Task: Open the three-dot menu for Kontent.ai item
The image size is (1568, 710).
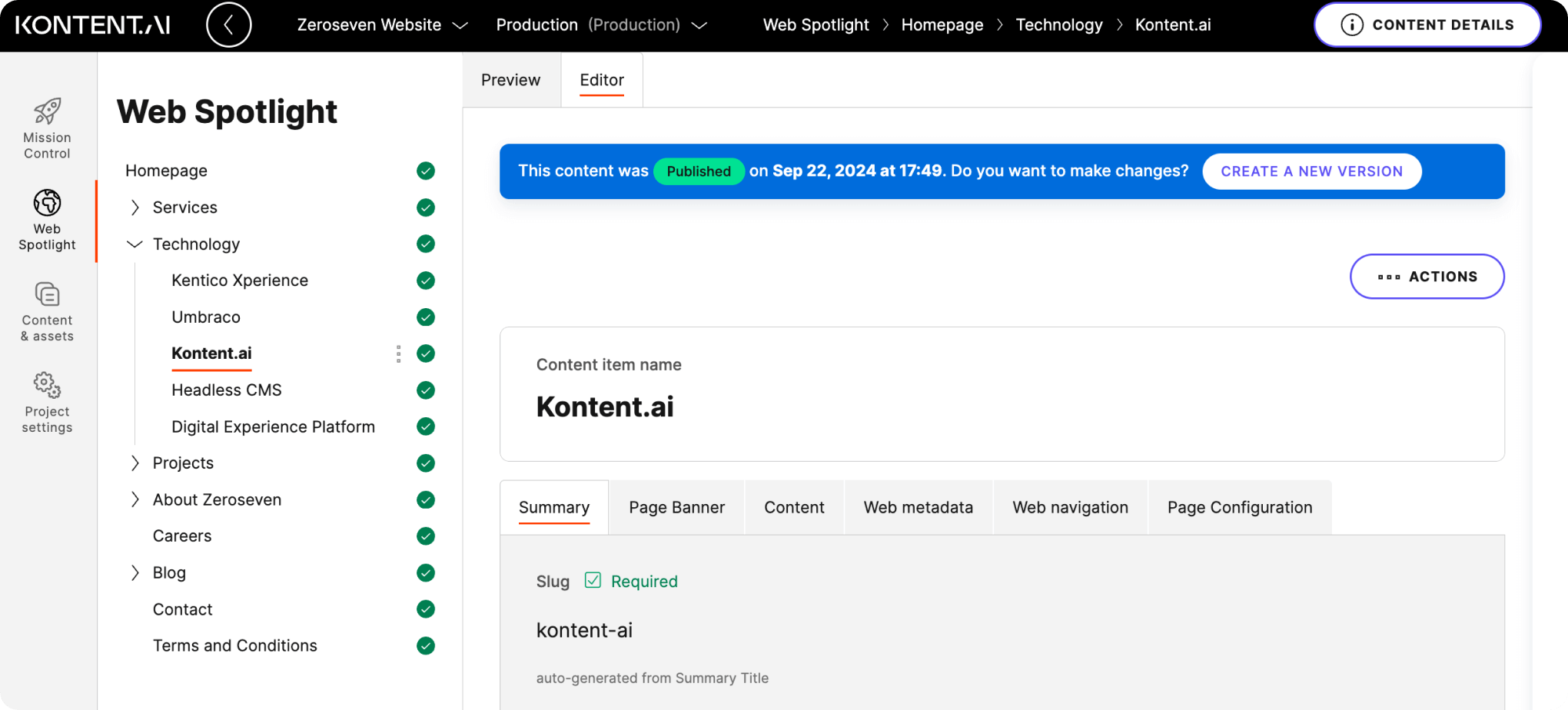Action: pos(398,353)
